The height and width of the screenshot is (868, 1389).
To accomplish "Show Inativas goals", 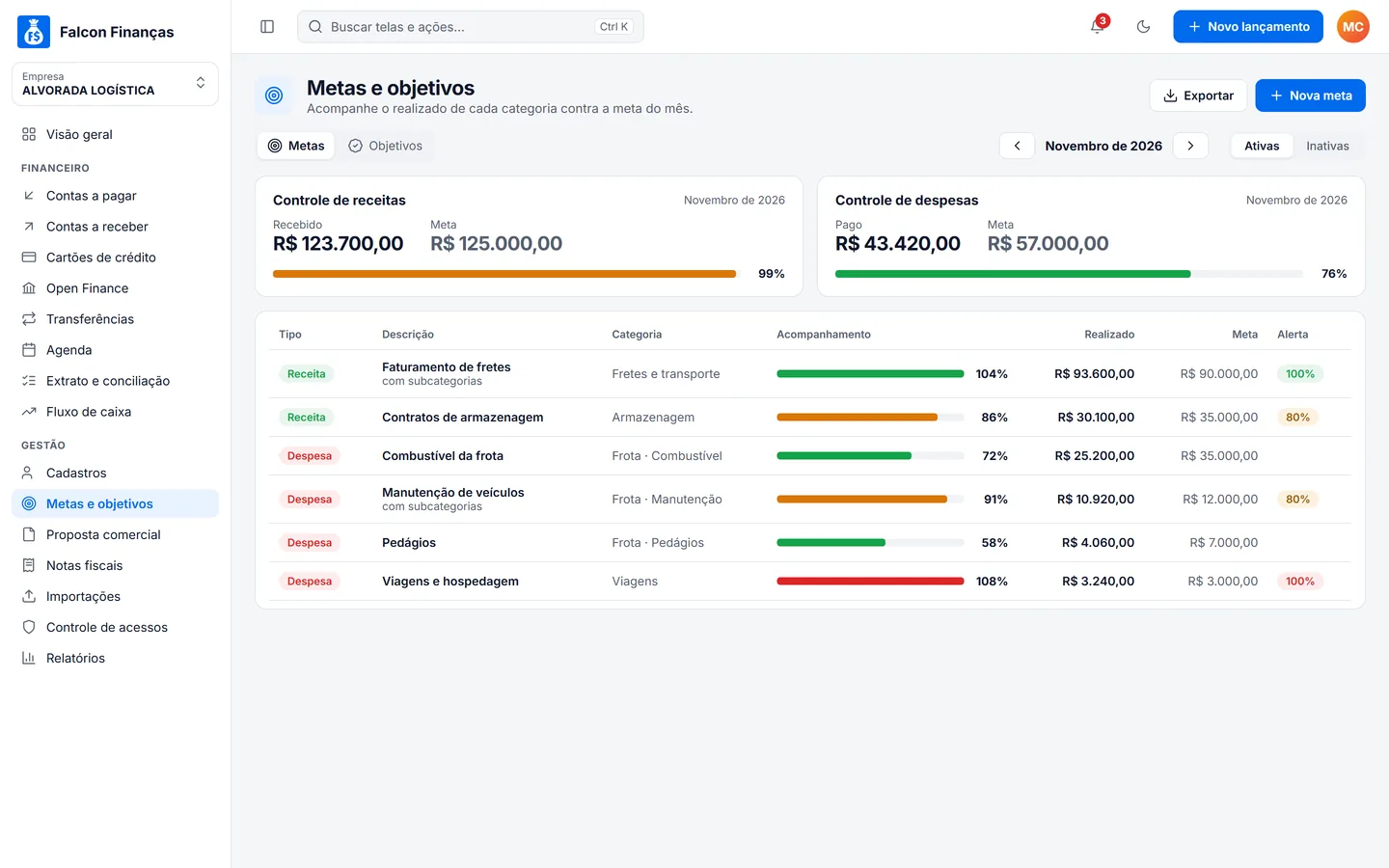I will pos(1327,146).
